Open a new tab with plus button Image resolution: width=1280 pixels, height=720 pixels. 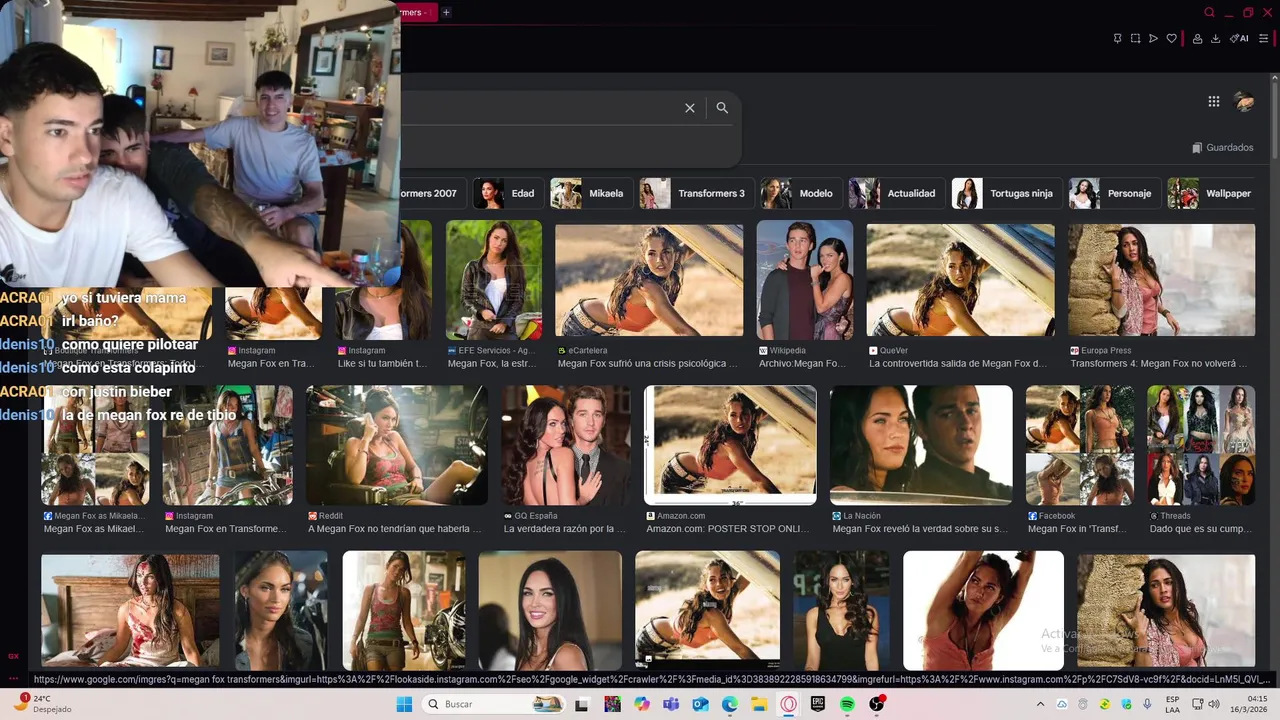[x=446, y=12]
